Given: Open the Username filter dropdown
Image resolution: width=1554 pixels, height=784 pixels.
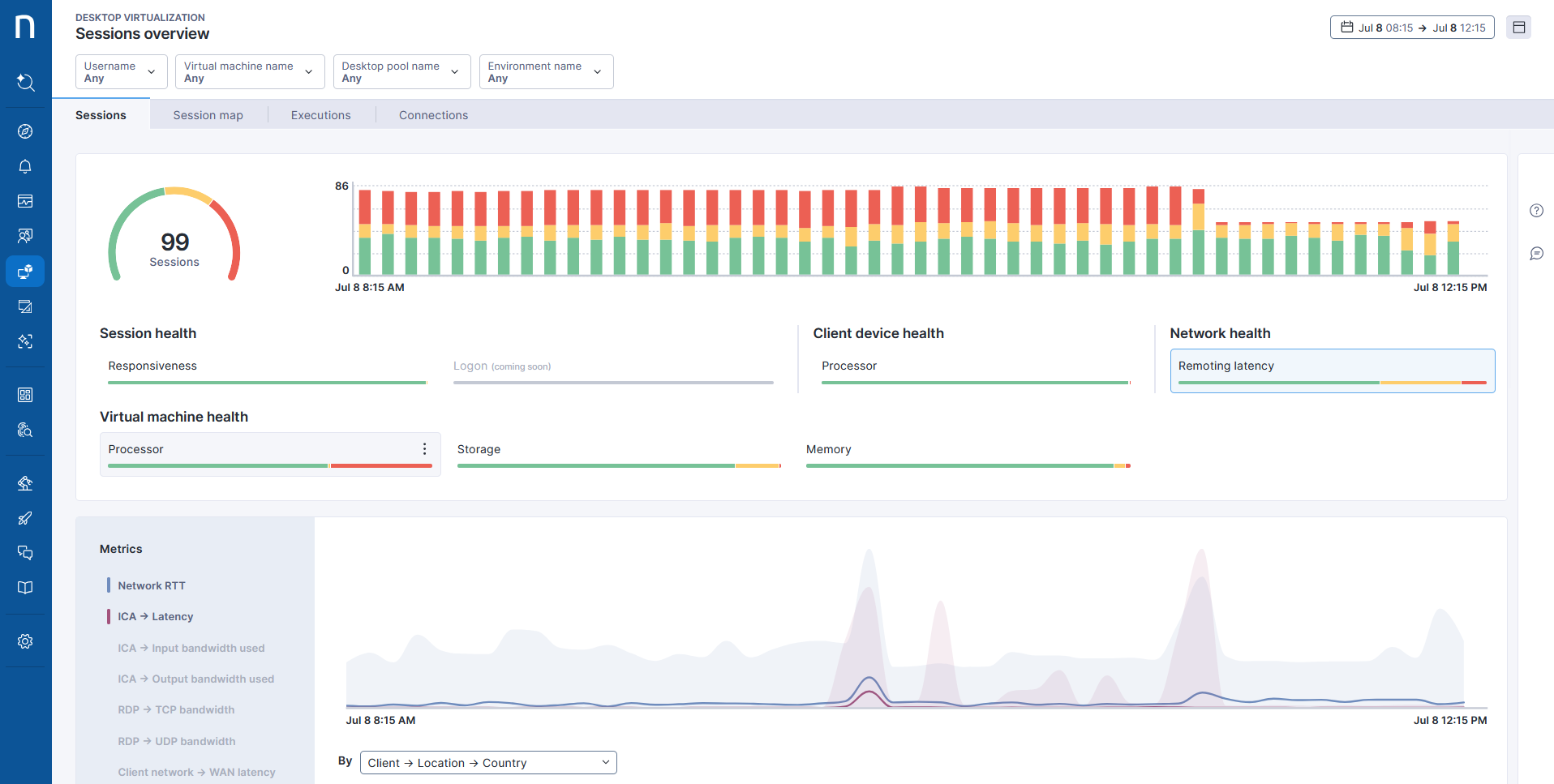Looking at the screenshot, I should click(x=121, y=71).
